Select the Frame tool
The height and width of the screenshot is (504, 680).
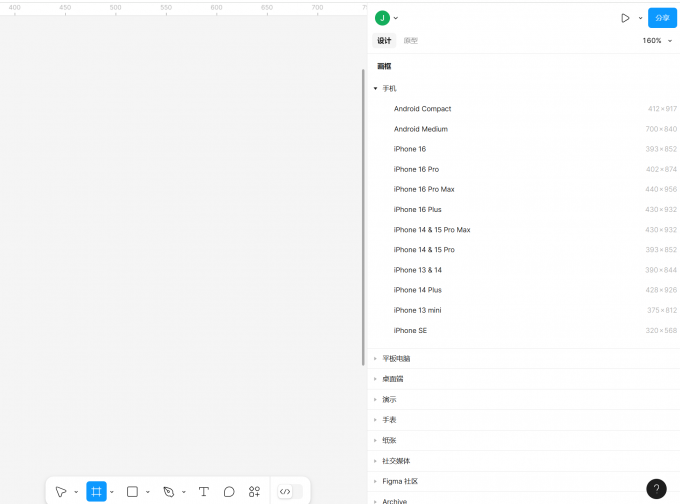[96, 491]
